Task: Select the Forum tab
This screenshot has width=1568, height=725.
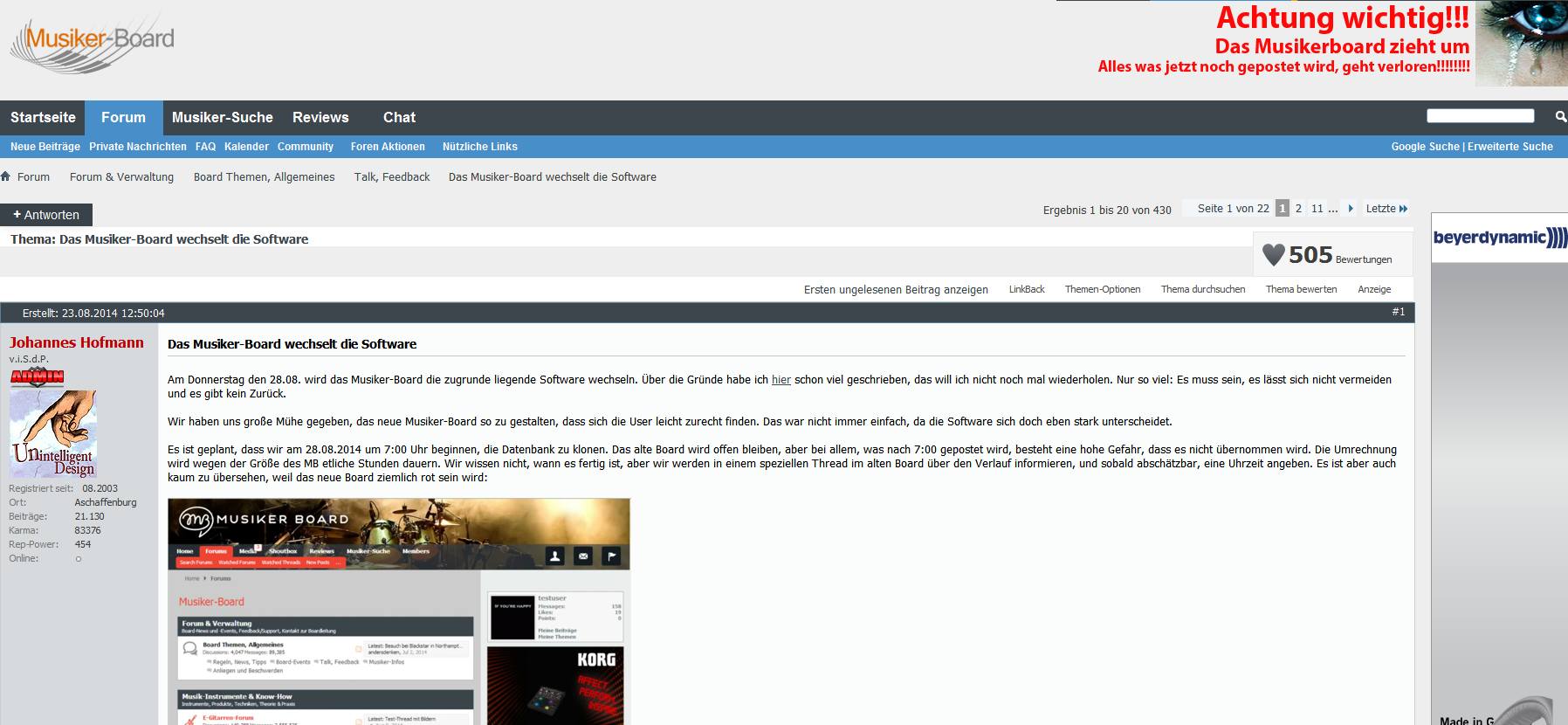Action: click(124, 117)
